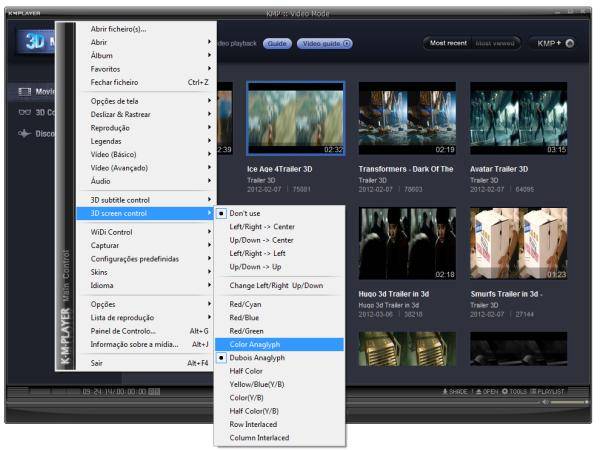This screenshot has height=450, width=600.
Task: Click the 3D logo at top left
Action: coord(36,41)
